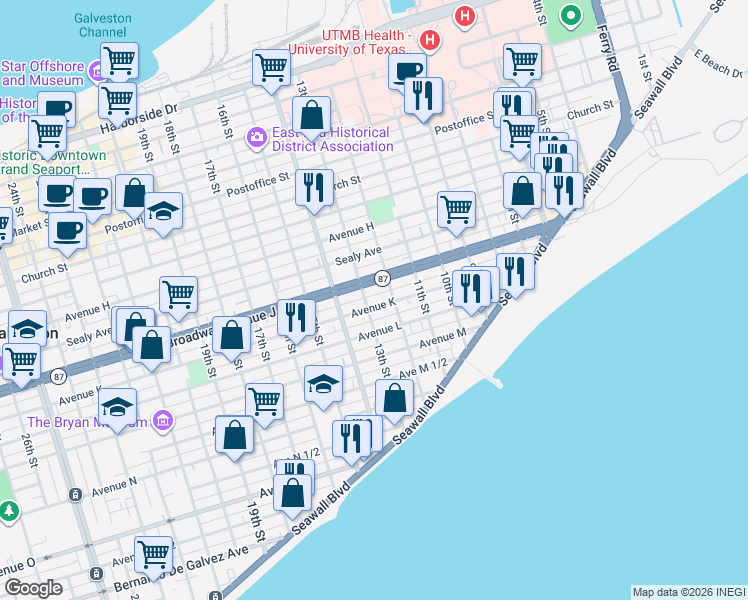Screen dimensions: 748x600
Task: Open the East End Historical District Association label
Action: tap(332, 139)
